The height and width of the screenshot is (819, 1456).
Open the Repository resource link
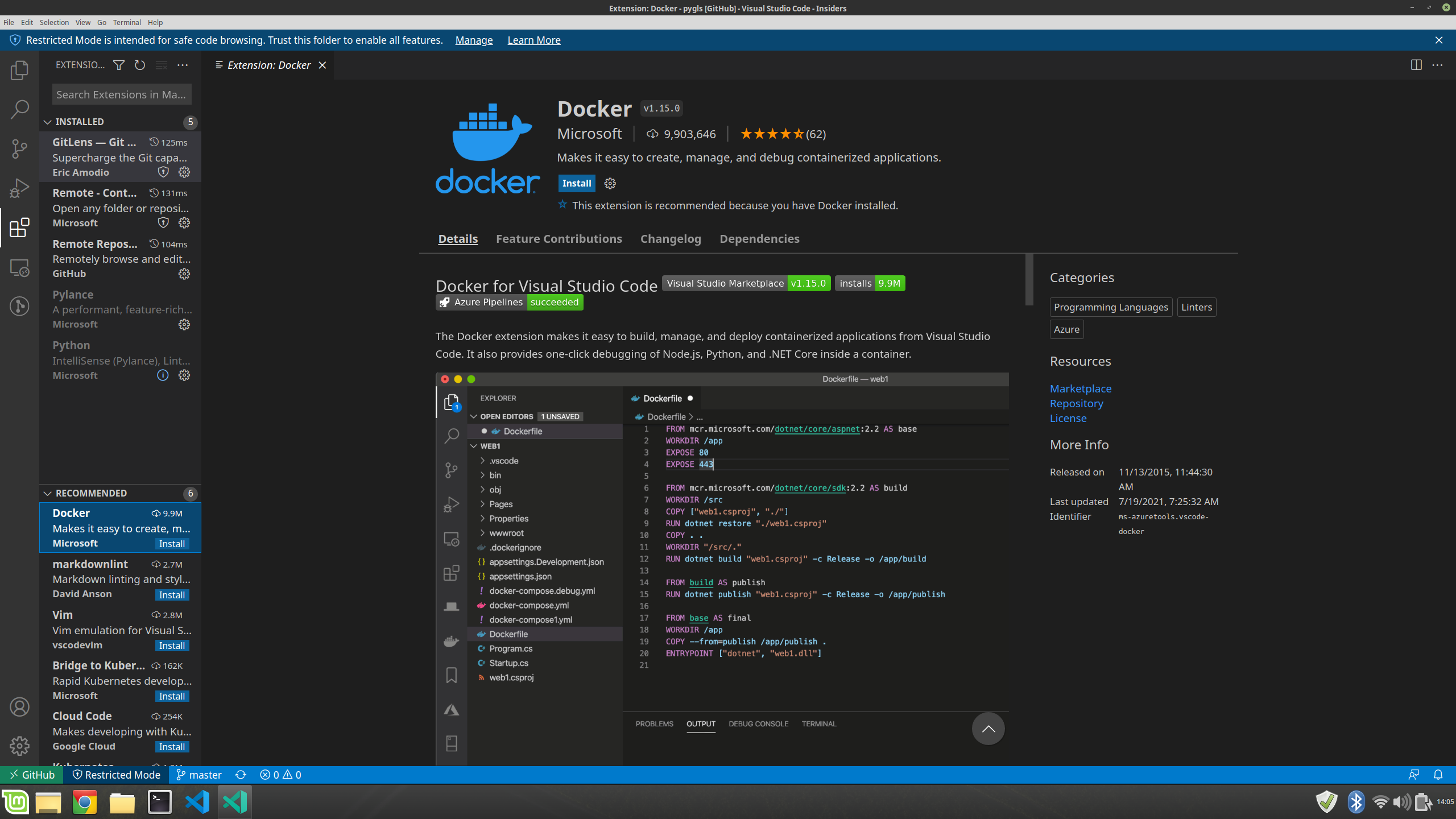coord(1076,403)
